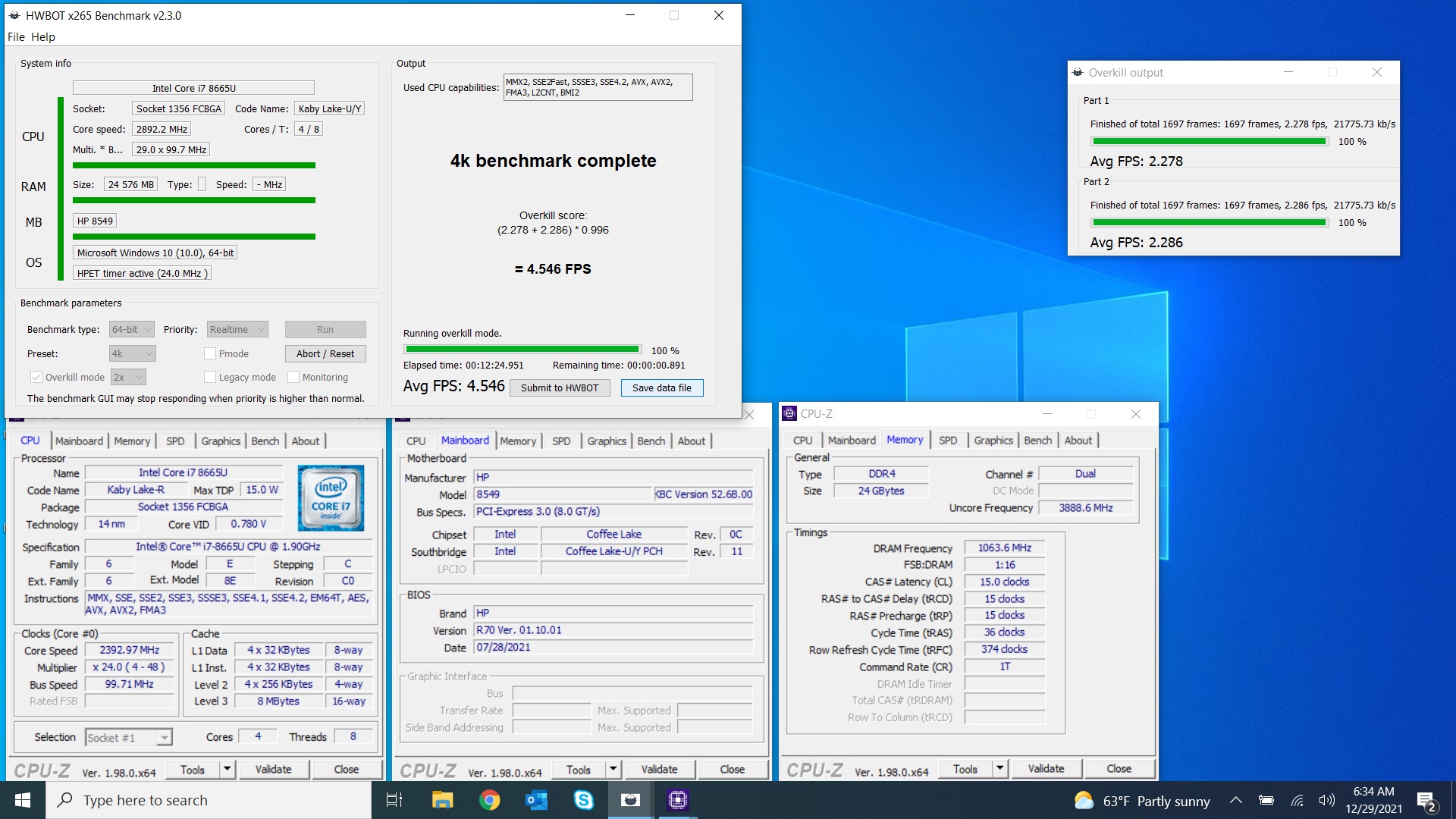Screen dimensions: 1456x819
Task: Click Validate in the Memory CPU-Z window
Action: 1046,769
